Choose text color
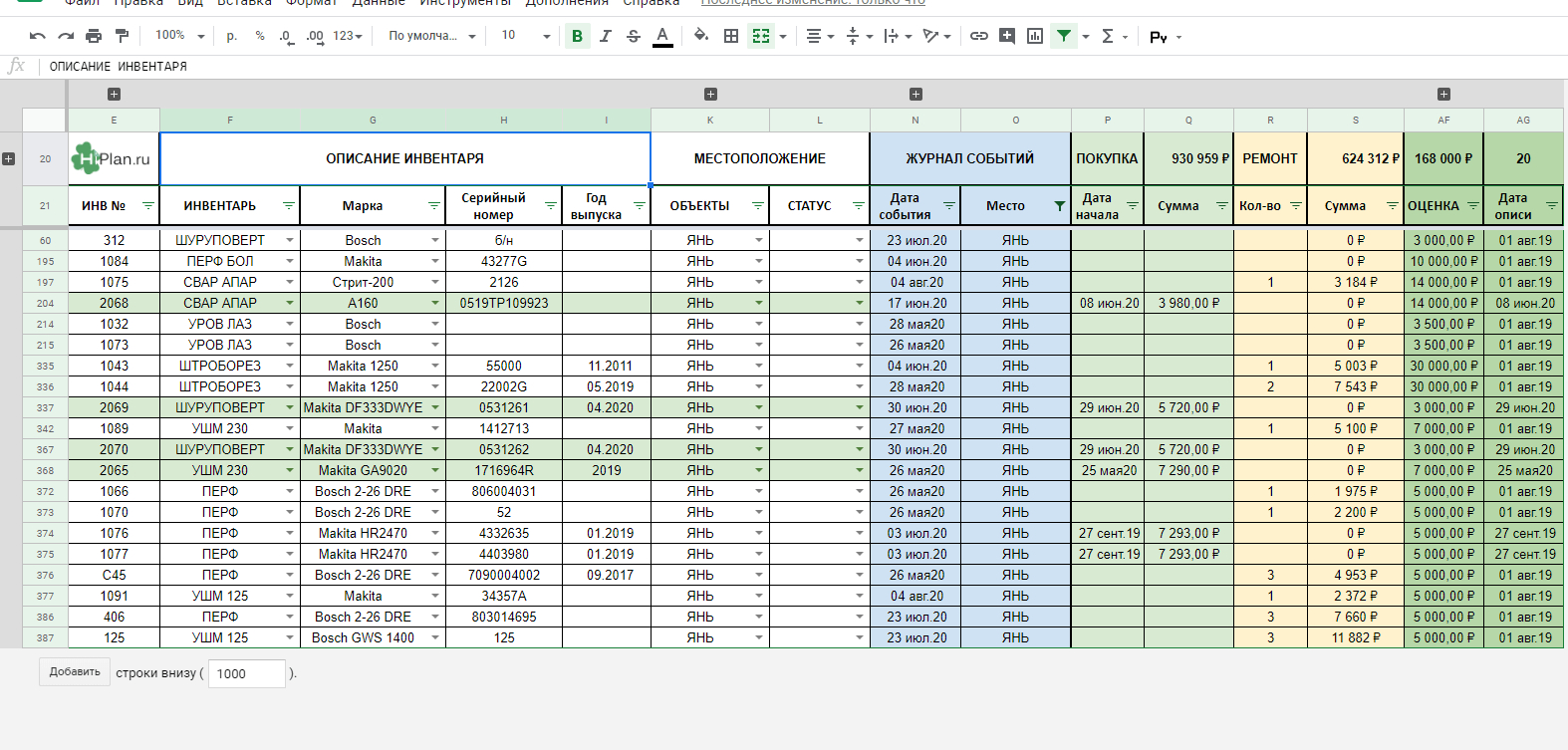Image resolution: width=1568 pixels, height=750 pixels. click(x=662, y=36)
